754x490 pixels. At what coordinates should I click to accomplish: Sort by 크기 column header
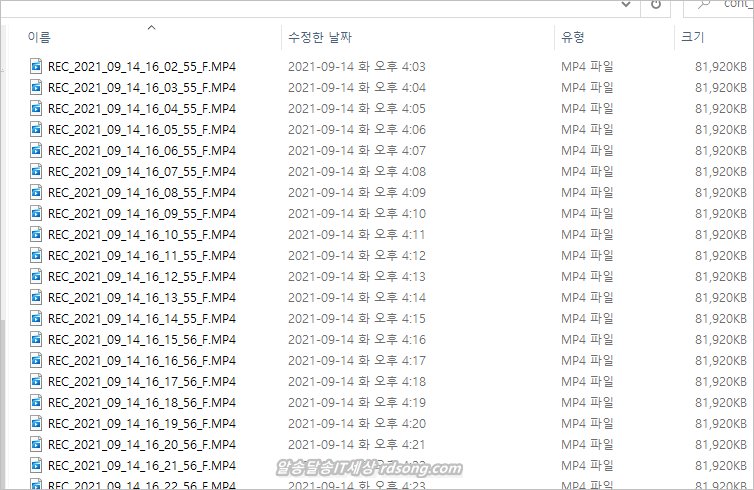692,37
